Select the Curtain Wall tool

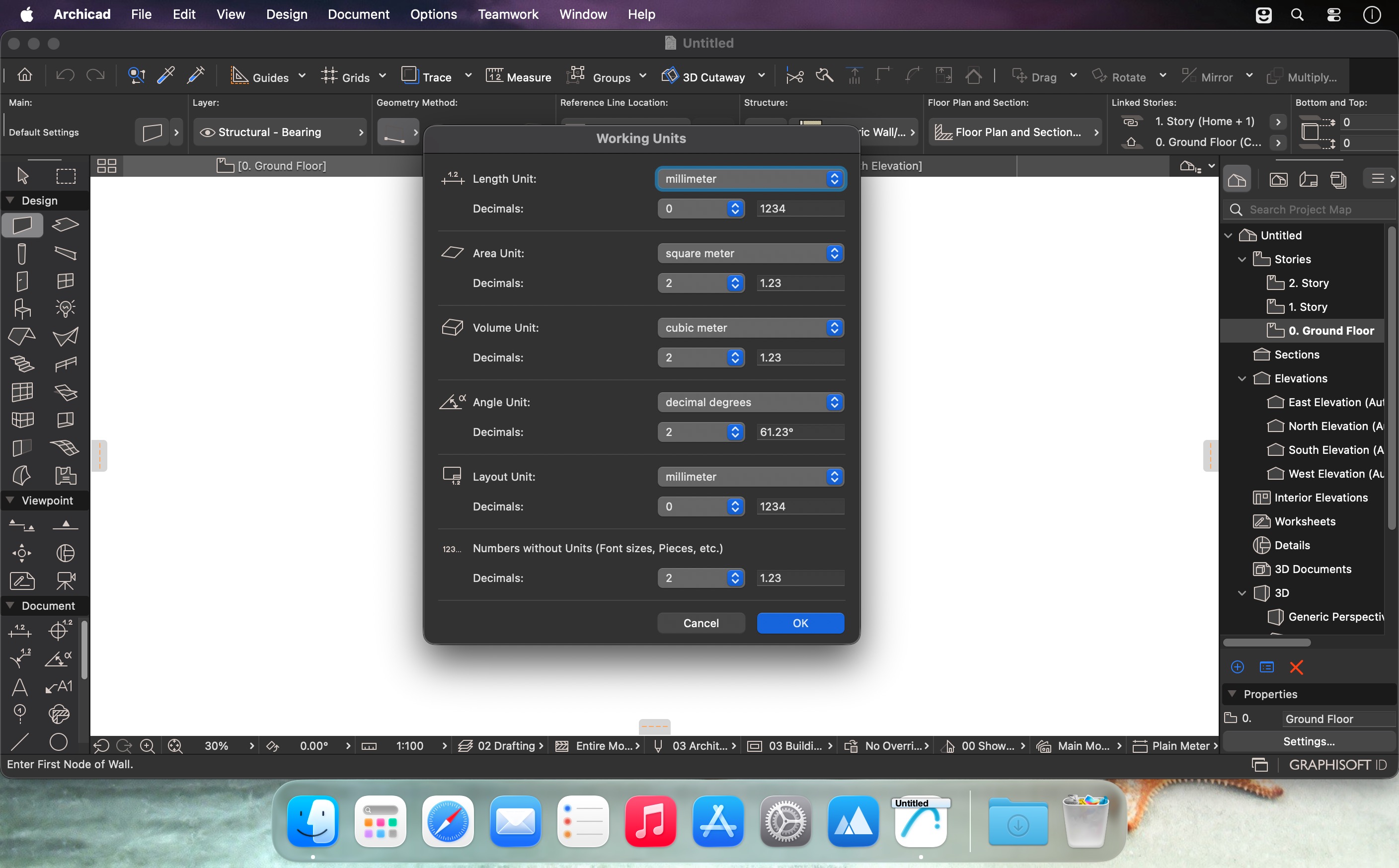click(x=22, y=392)
